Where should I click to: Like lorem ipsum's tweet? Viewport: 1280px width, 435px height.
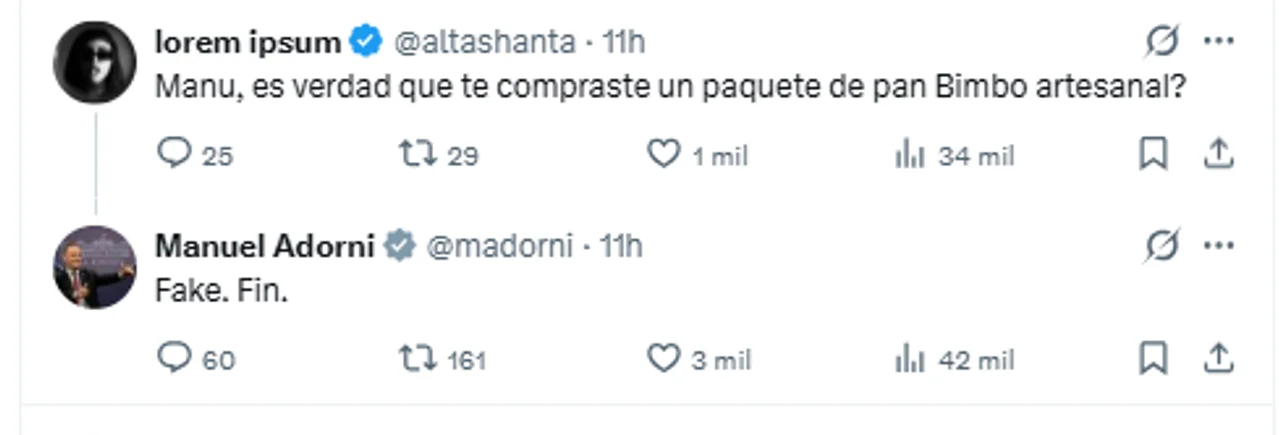click(x=663, y=154)
